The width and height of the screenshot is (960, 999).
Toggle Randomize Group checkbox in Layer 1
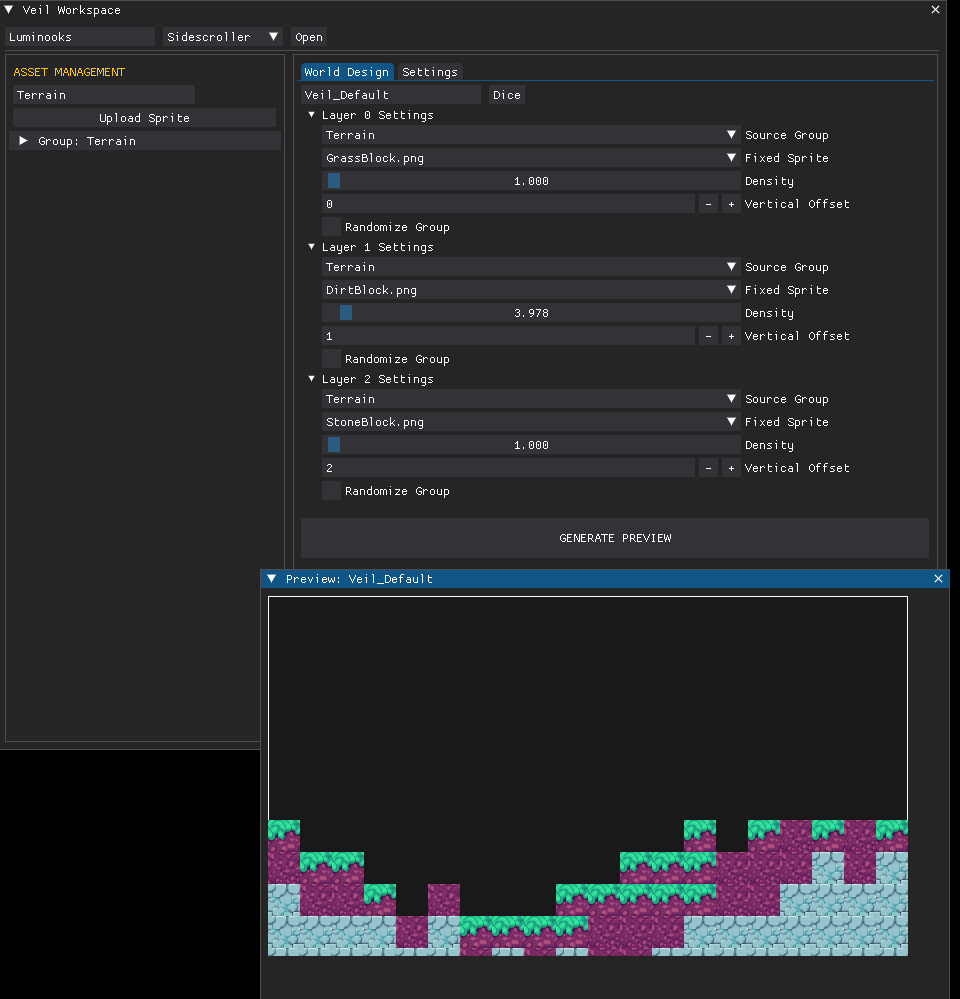pos(331,359)
